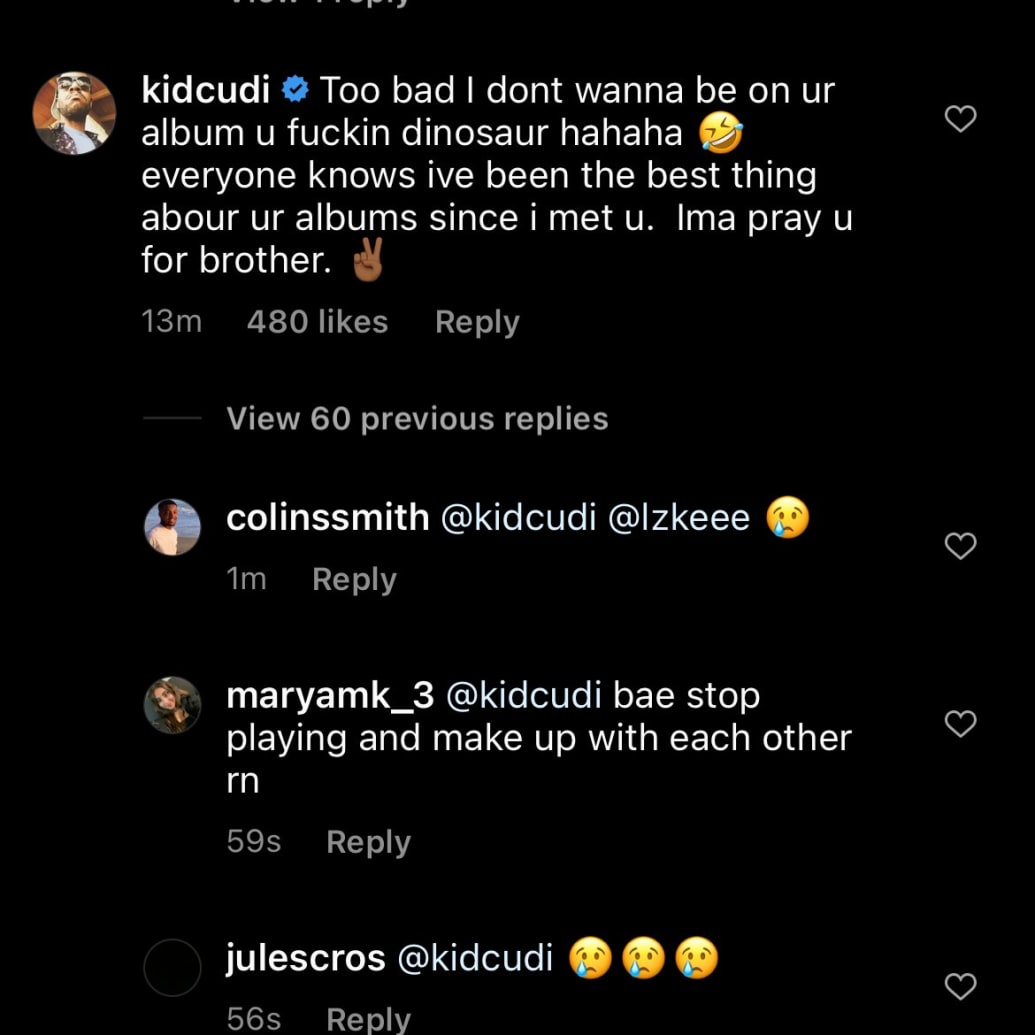Open the julescros username link
1035x1035 pixels.
(x=306, y=957)
